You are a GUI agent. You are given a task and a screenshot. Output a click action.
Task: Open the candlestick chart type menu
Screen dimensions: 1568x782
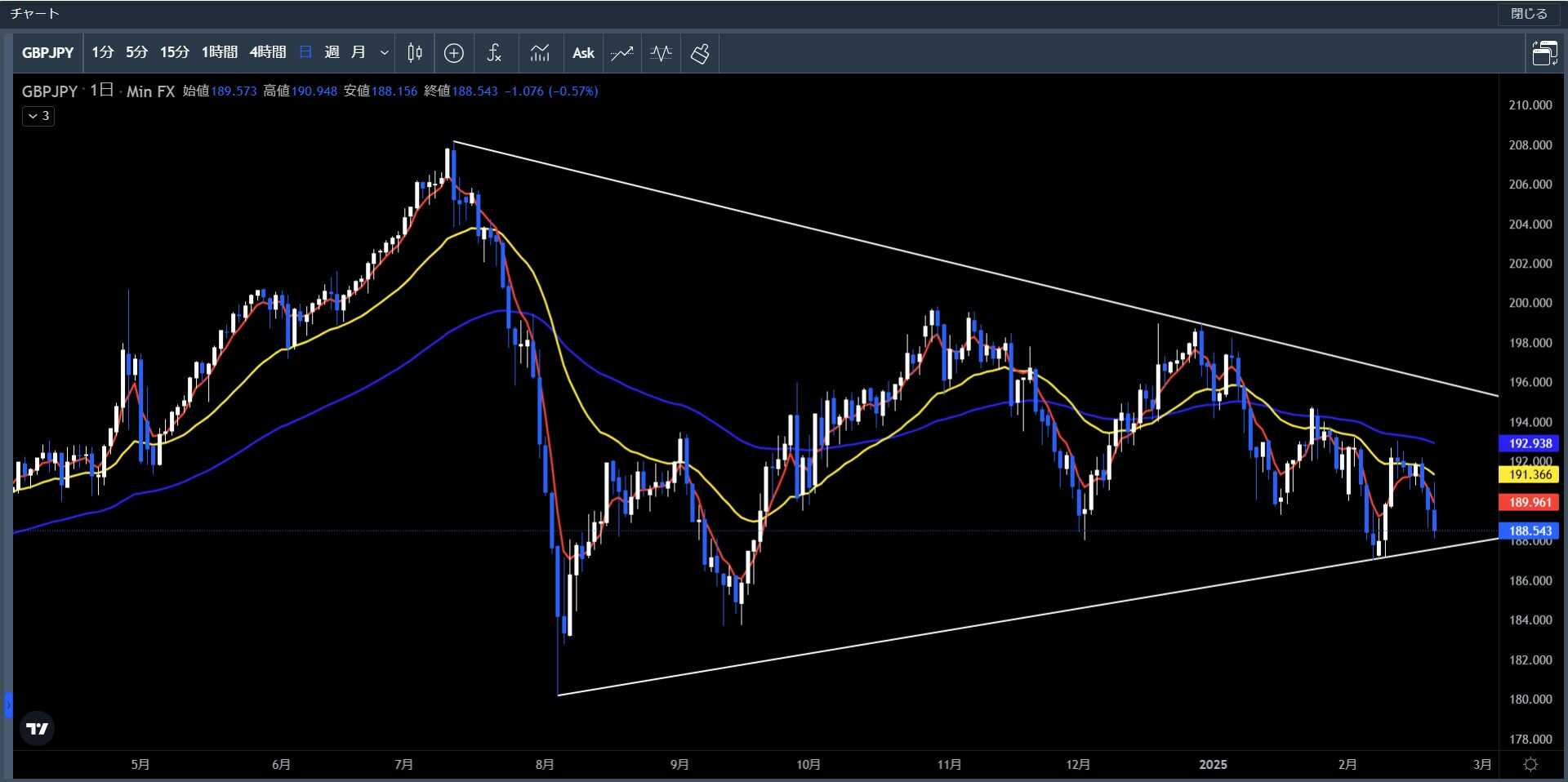415,53
